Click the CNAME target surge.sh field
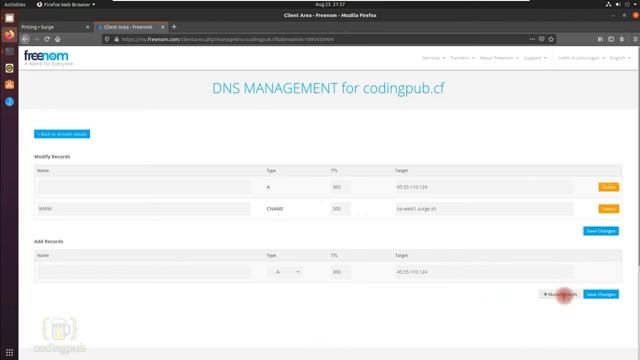640x360 pixels. point(484,209)
